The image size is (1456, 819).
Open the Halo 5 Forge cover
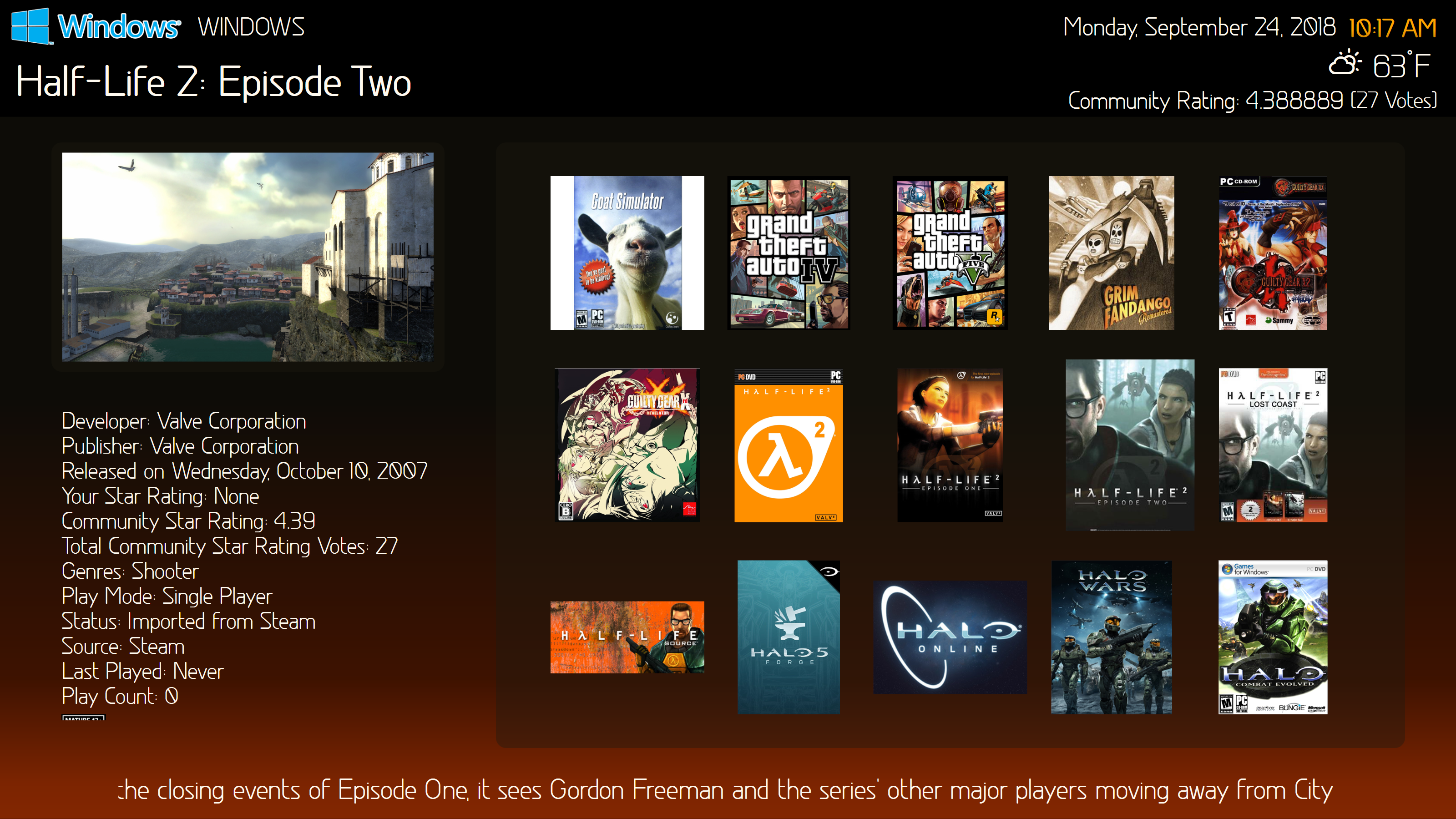789,637
